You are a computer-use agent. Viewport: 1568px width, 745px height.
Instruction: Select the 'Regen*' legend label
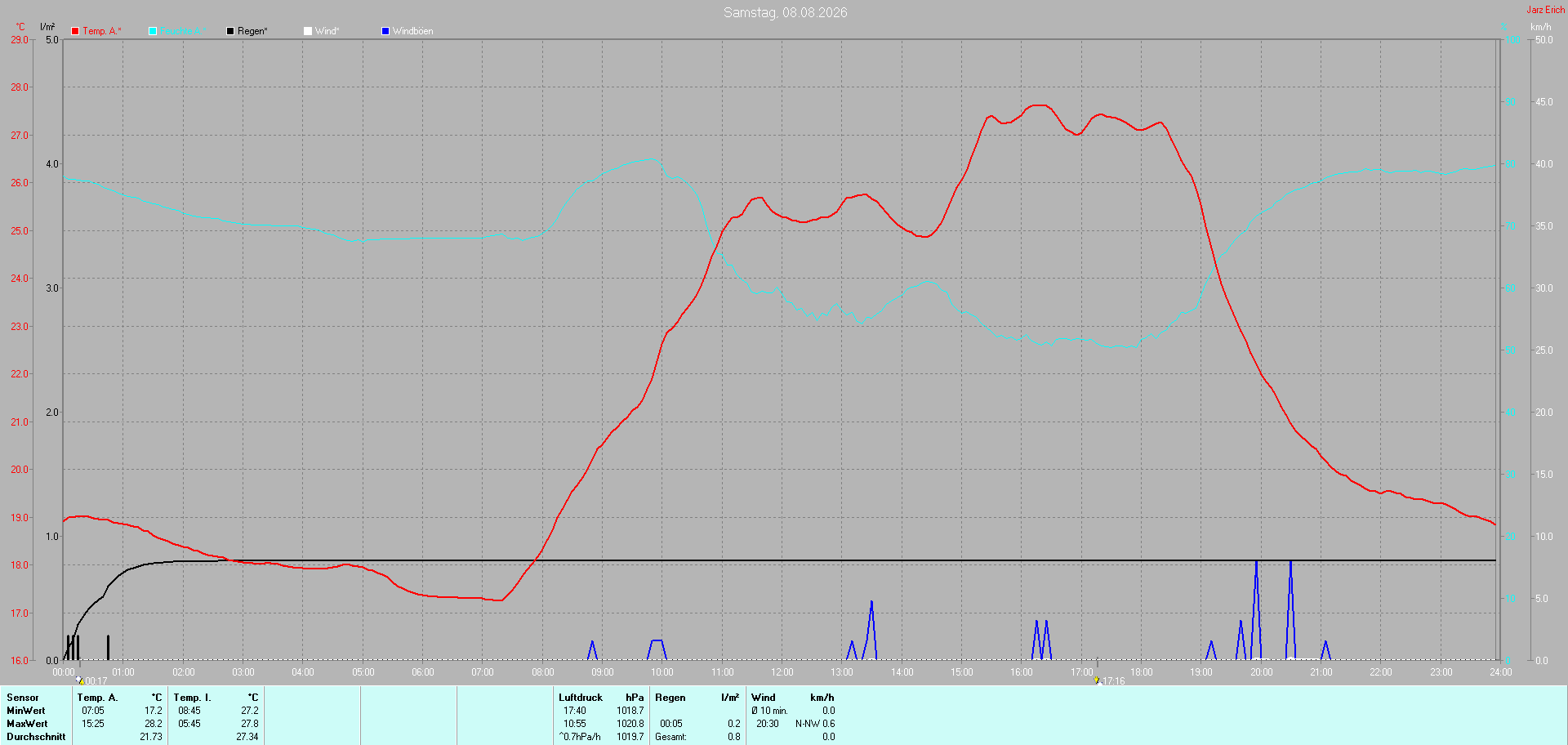pyautogui.click(x=252, y=31)
